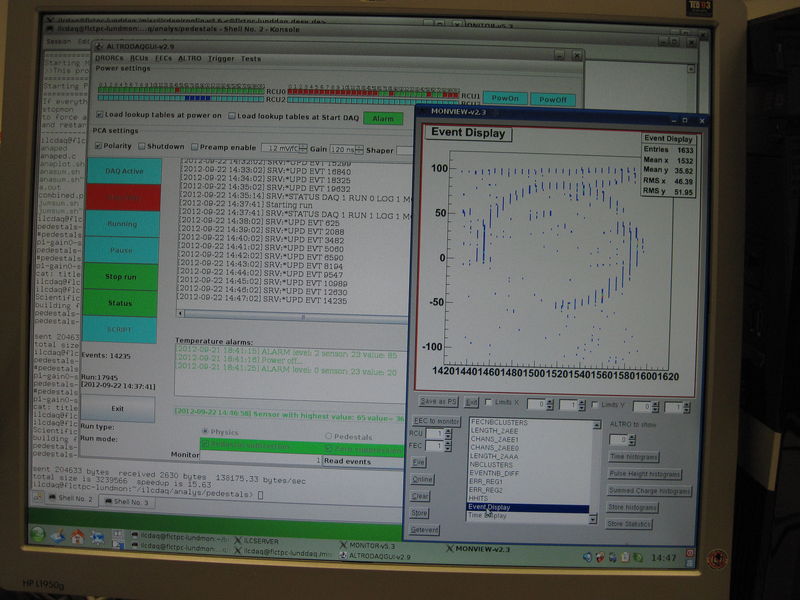The height and width of the screenshot is (600, 800).
Task: Toggle the Preamp enable checkbox
Action: (x=194, y=147)
